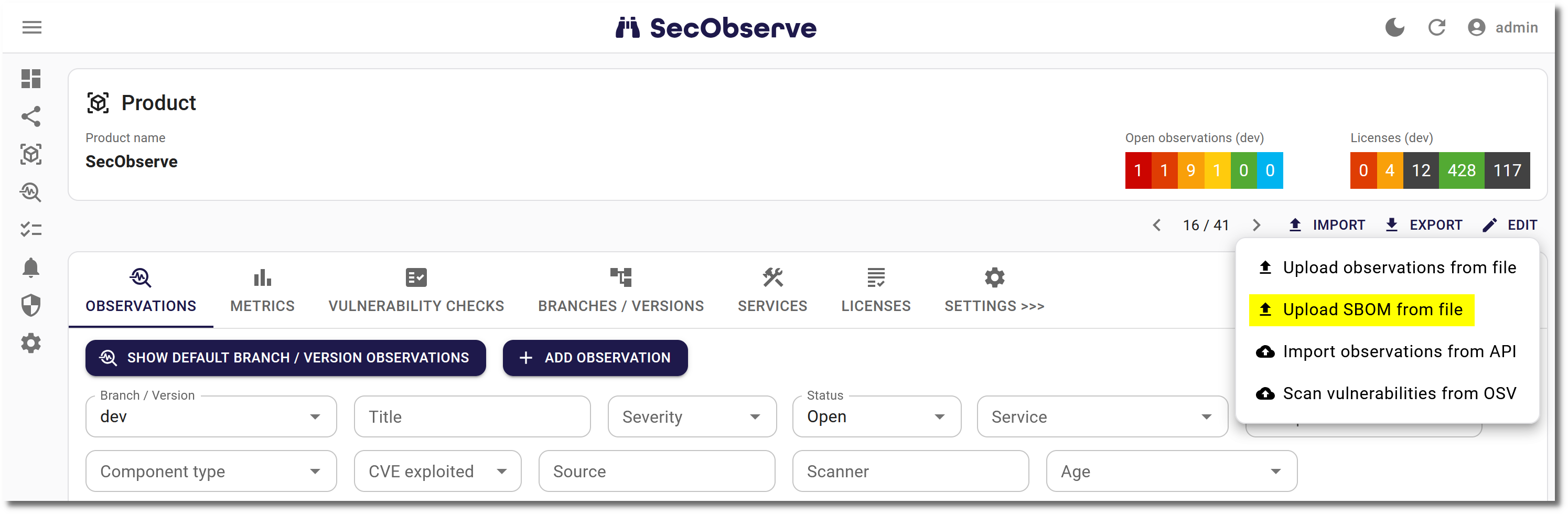Go to next product with right chevron
The width and height of the screenshot is (1568, 514).
click(1256, 226)
